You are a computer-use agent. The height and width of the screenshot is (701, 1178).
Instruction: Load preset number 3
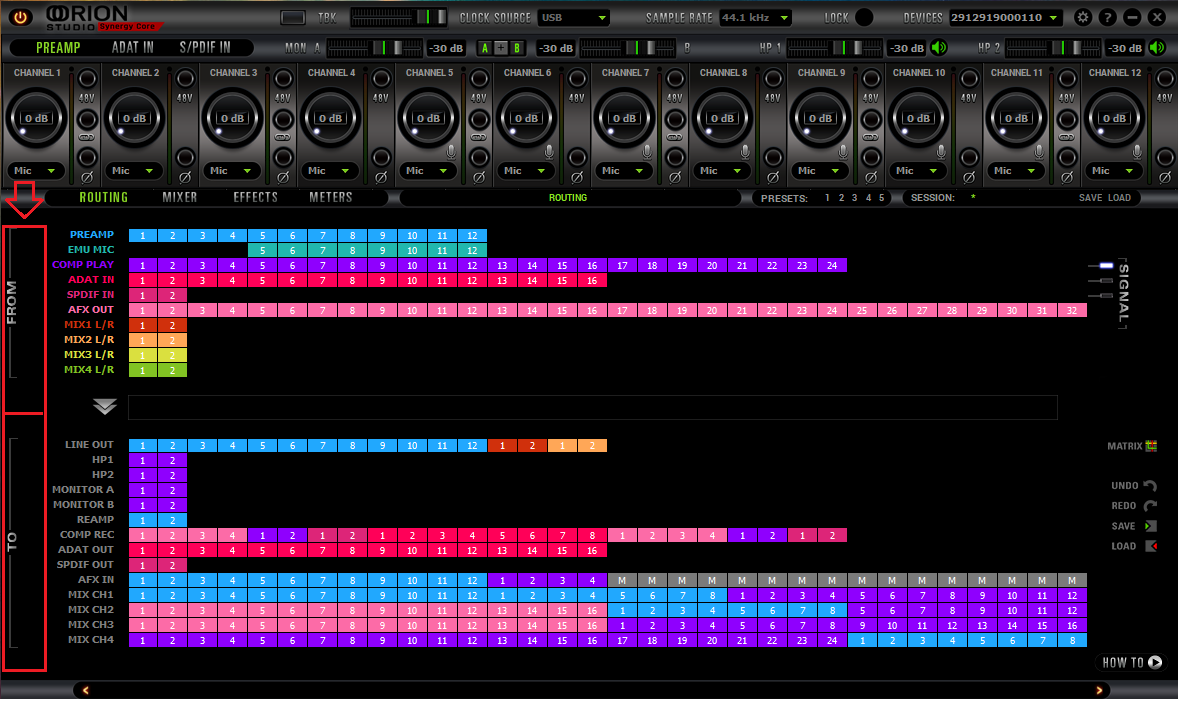pyautogui.click(x=854, y=198)
